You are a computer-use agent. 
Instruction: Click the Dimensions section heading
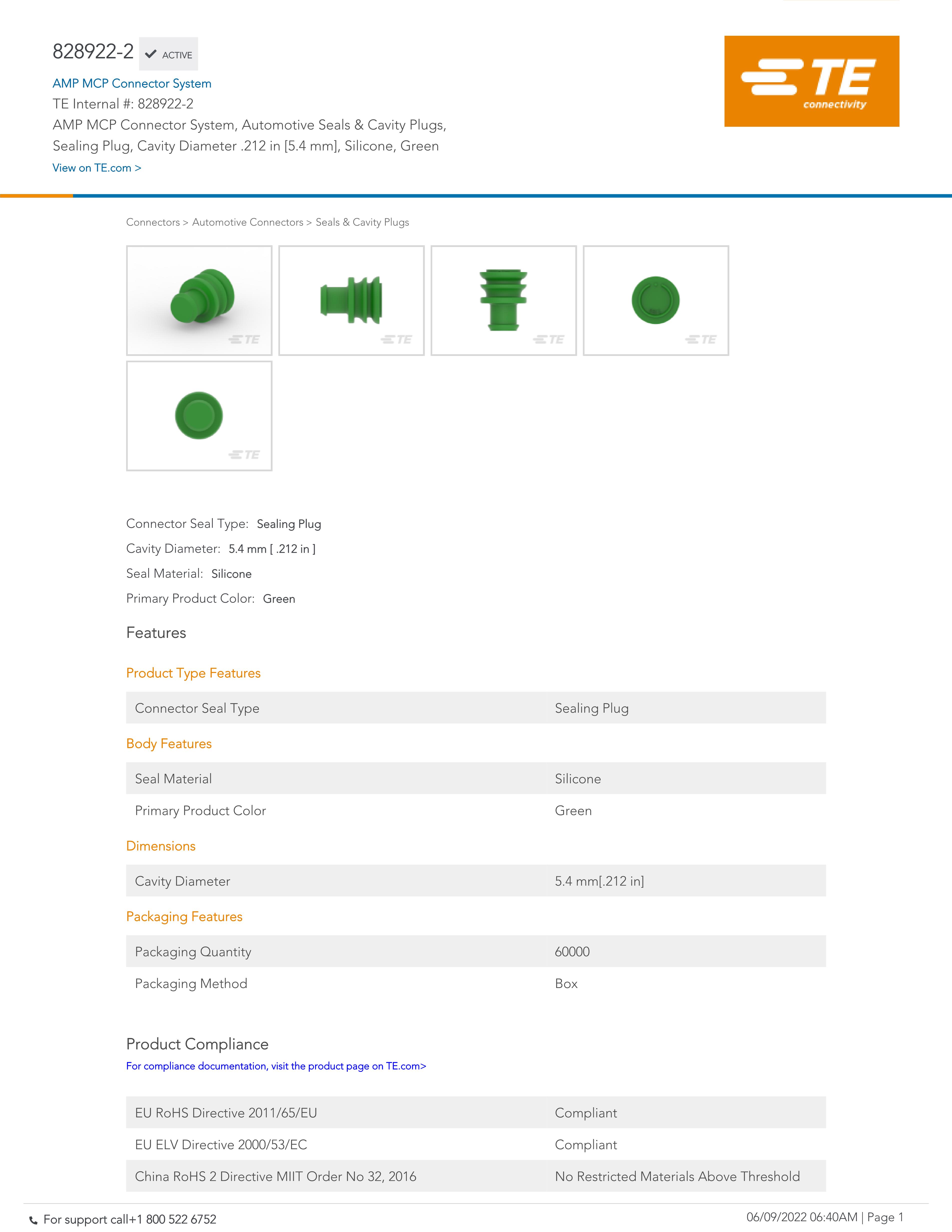coord(161,846)
